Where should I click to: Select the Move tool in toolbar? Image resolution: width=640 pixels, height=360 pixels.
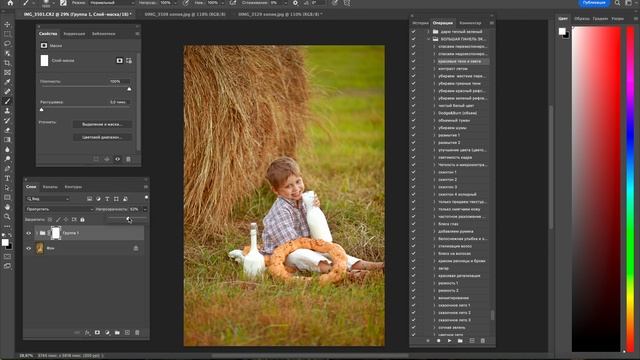click(x=7, y=24)
